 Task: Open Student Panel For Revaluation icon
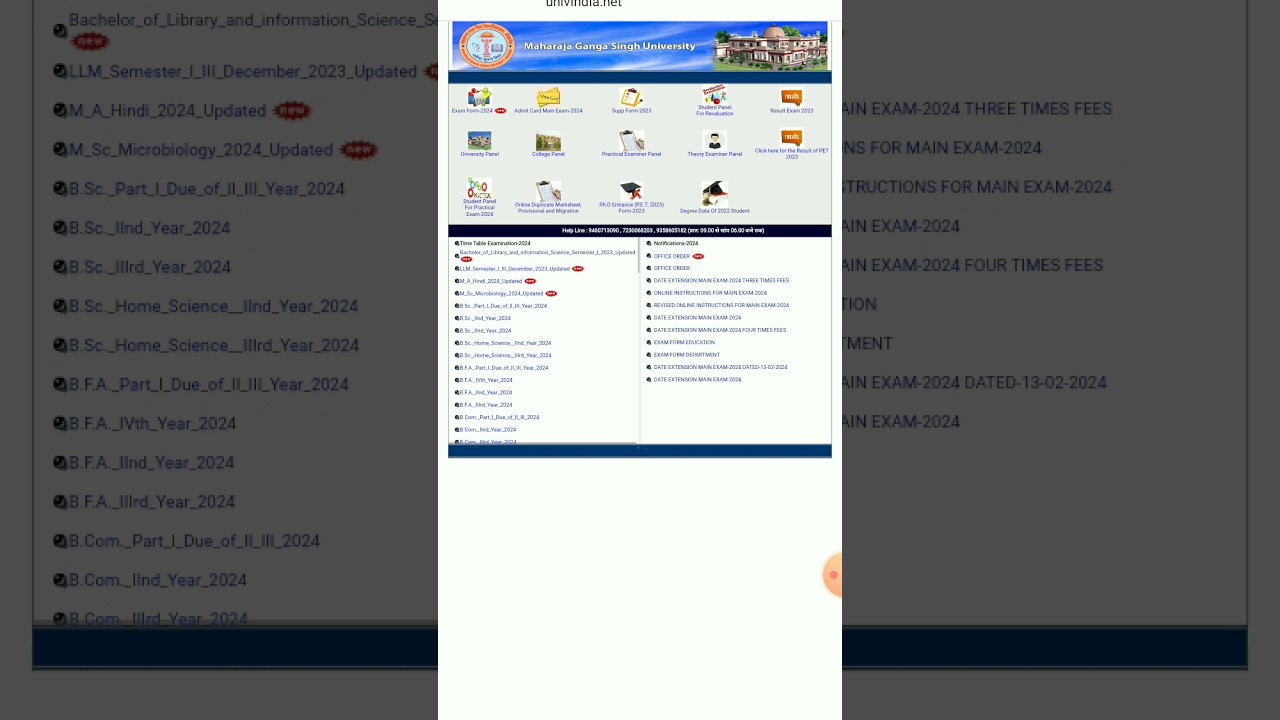pos(715,94)
